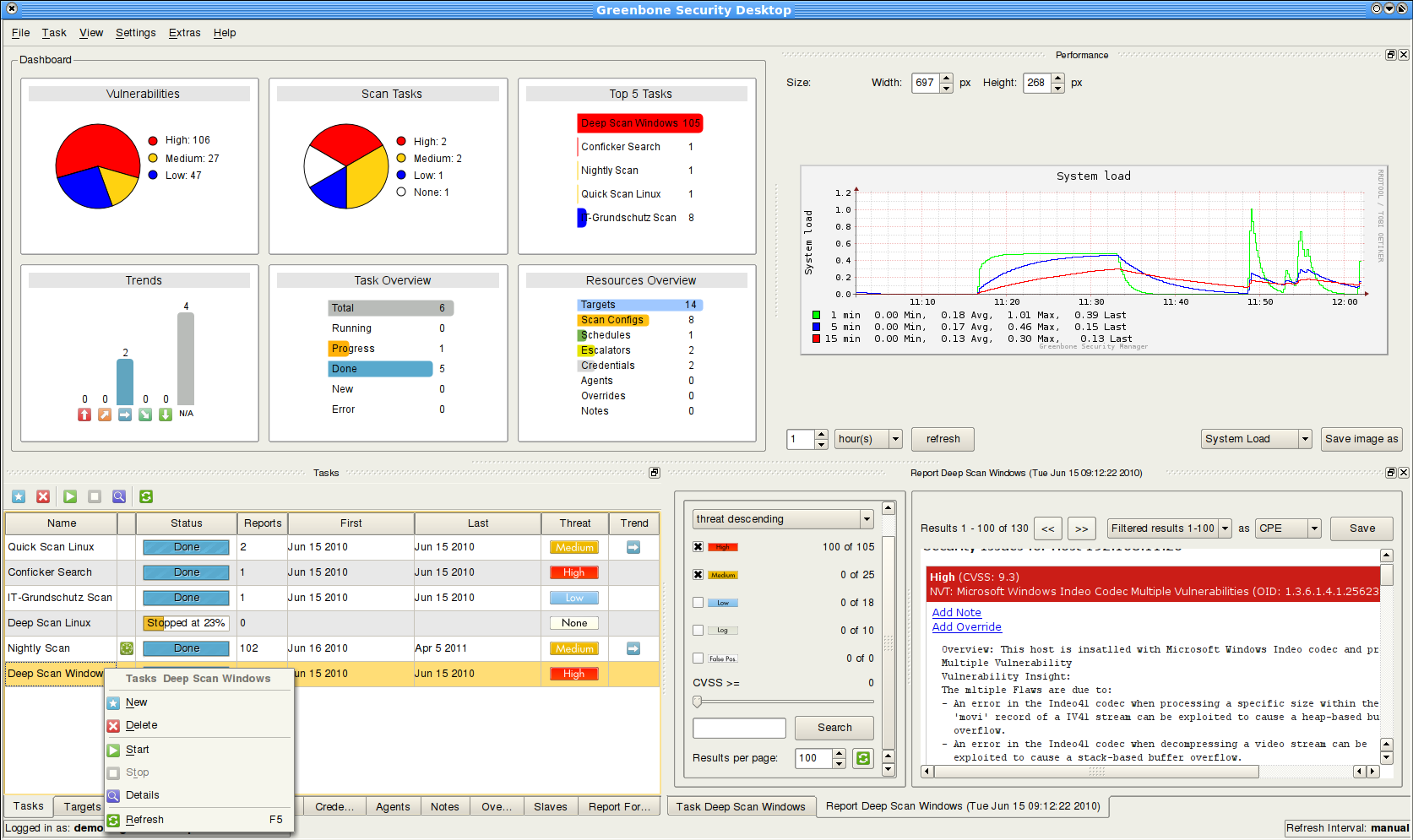The width and height of the screenshot is (1413, 840).
Task: Click the refresh button under System load graph
Action: pyautogui.click(x=943, y=439)
